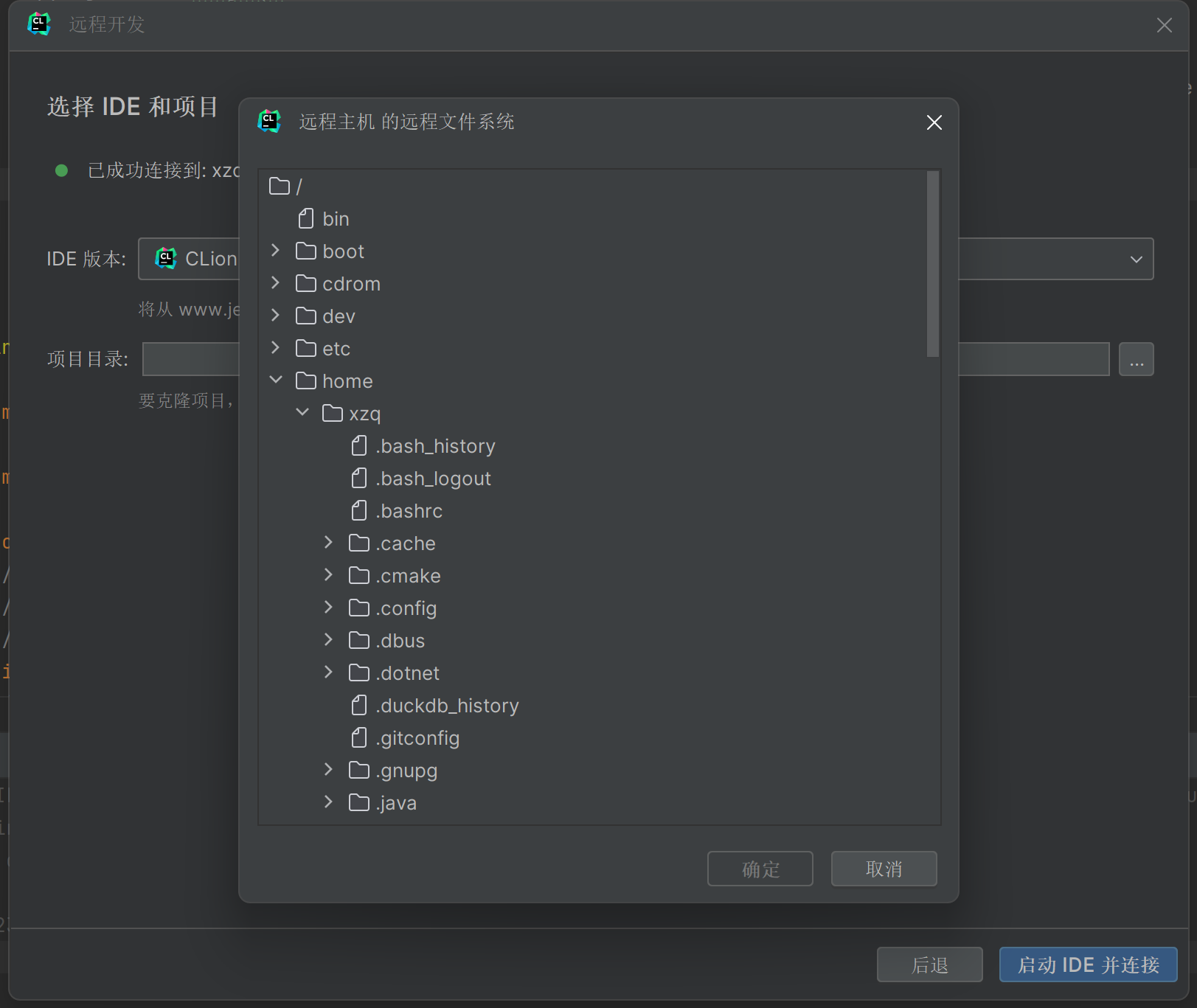Select the home folder name
This screenshot has width=1197, height=1008.
[347, 381]
